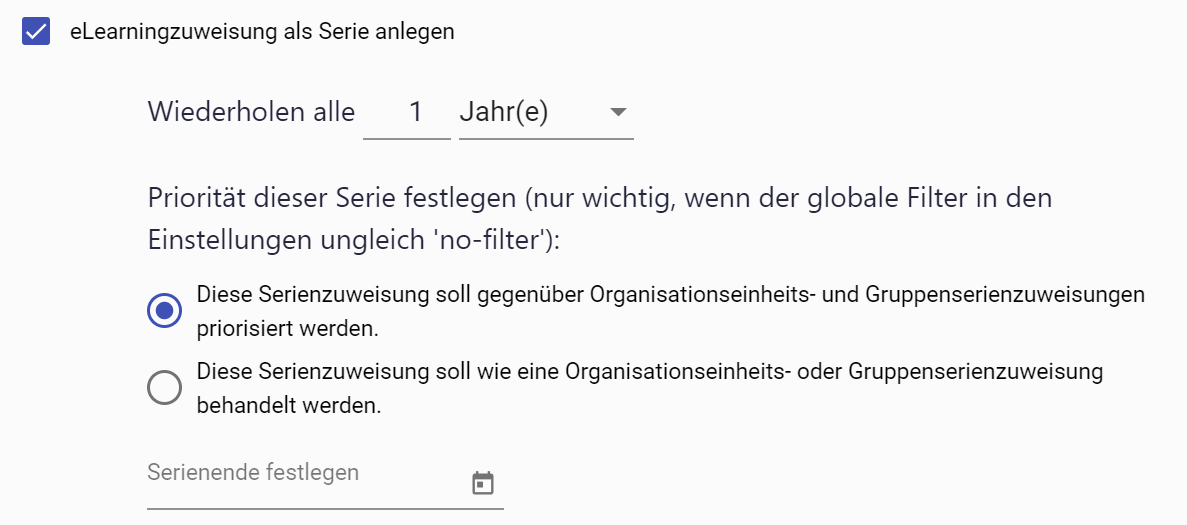The image size is (1187, 525).
Task: Click the 'eLearningzuweisung als Serie anlegen' label text
Action: coord(262,31)
